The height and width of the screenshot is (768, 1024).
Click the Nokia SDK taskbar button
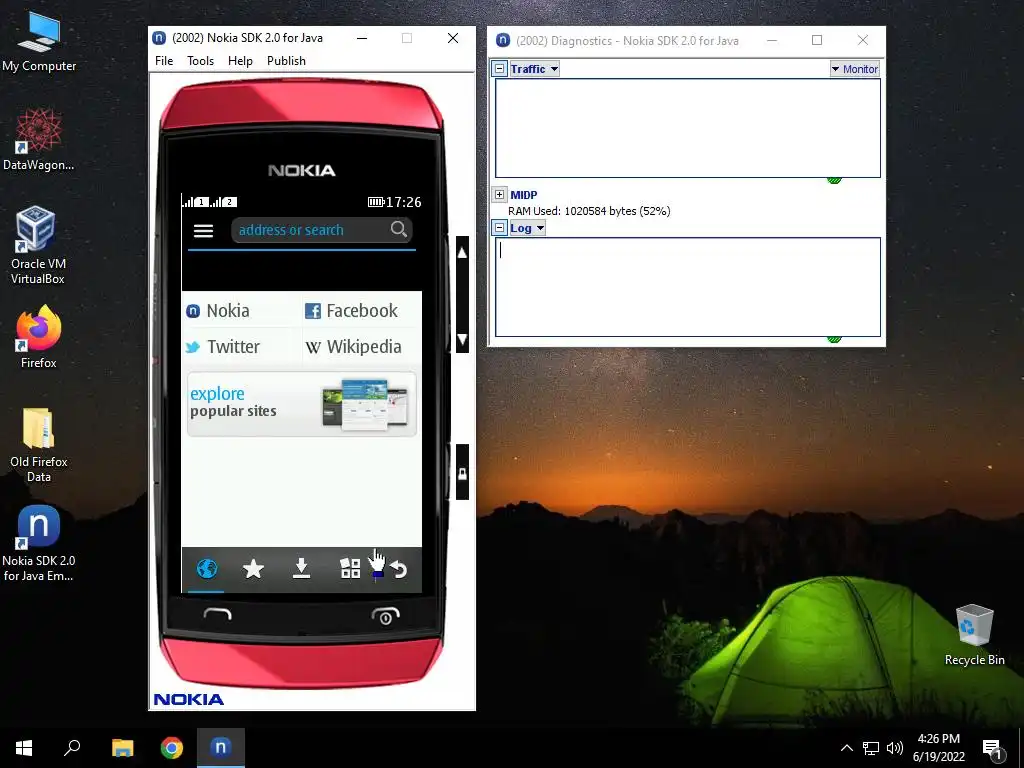(221, 748)
